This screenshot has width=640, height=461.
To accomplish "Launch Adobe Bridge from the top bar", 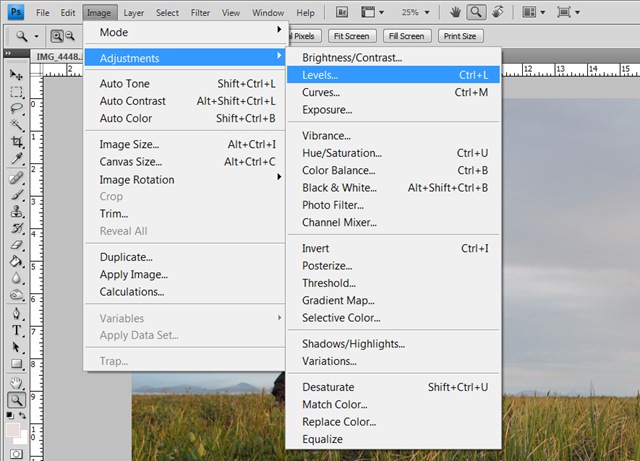I will [342, 12].
